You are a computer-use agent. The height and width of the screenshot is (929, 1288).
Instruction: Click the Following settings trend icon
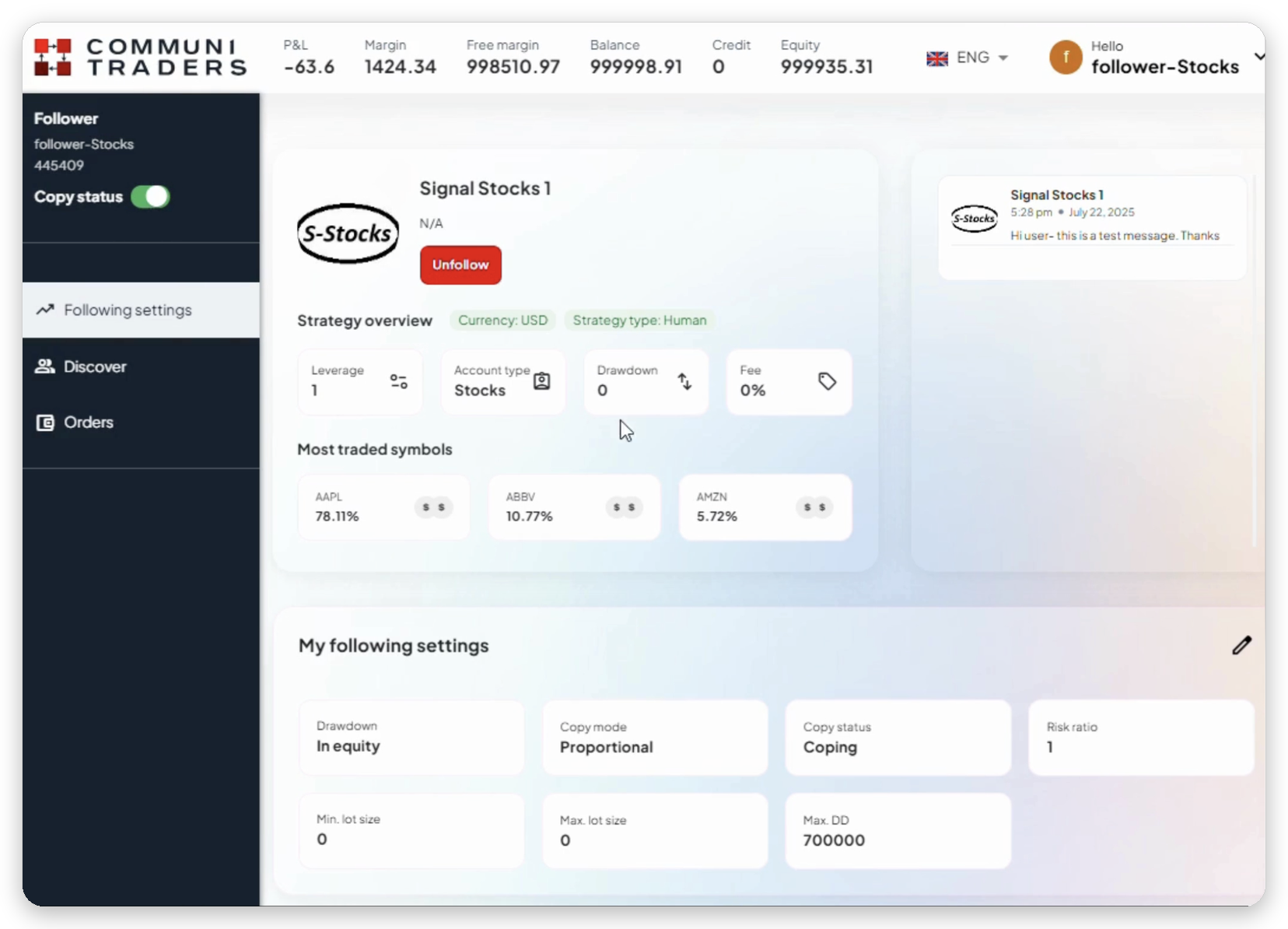(45, 310)
